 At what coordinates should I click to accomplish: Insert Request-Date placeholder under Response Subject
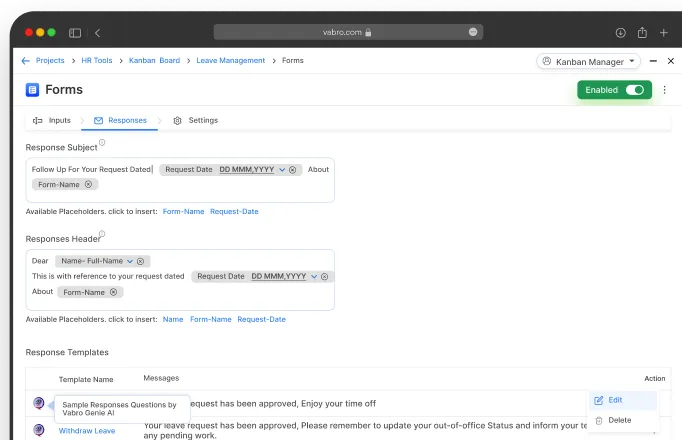tap(234, 212)
